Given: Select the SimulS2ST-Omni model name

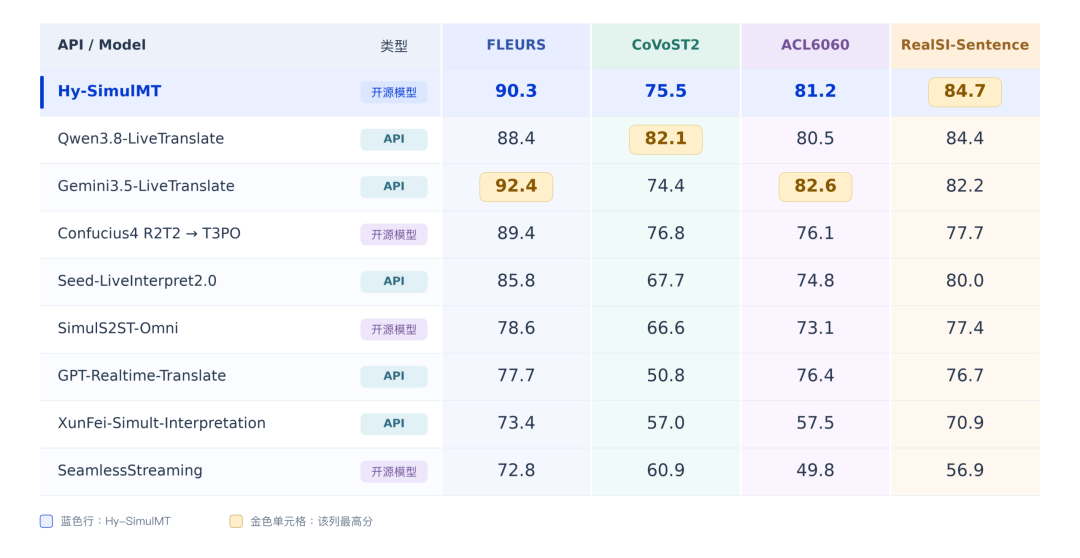Looking at the screenshot, I should tap(118, 329).
